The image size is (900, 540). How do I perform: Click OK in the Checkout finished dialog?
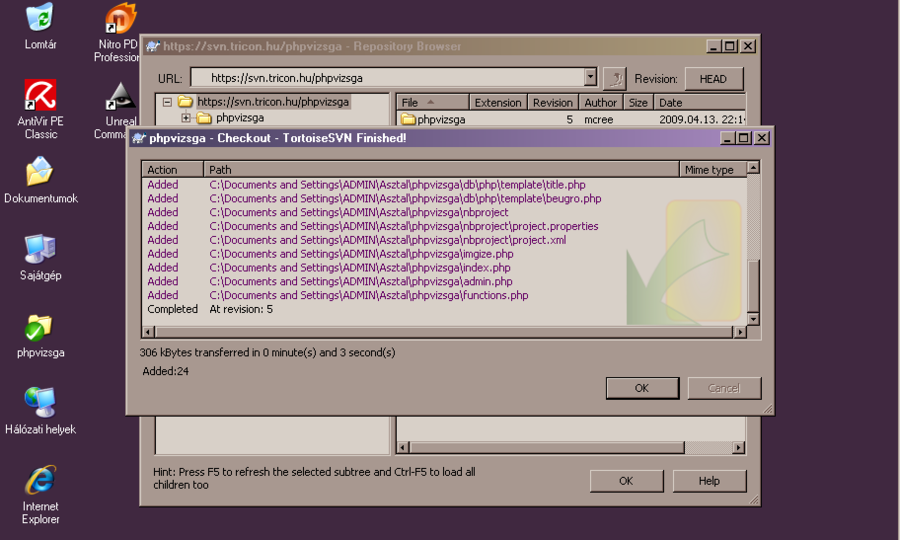point(642,388)
